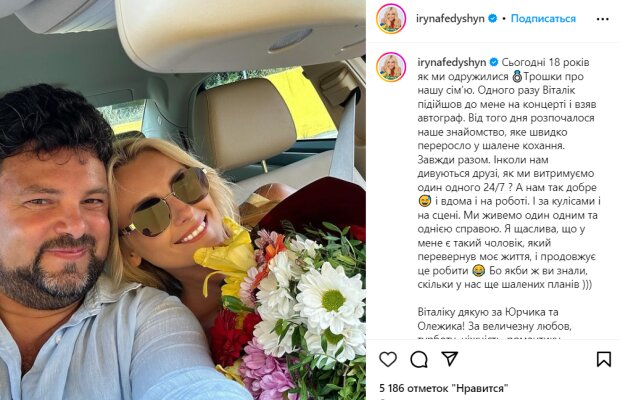Viewport: 620px width, 400px height.
Task: Click the caption profile avatar
Action: pos(391,67)
